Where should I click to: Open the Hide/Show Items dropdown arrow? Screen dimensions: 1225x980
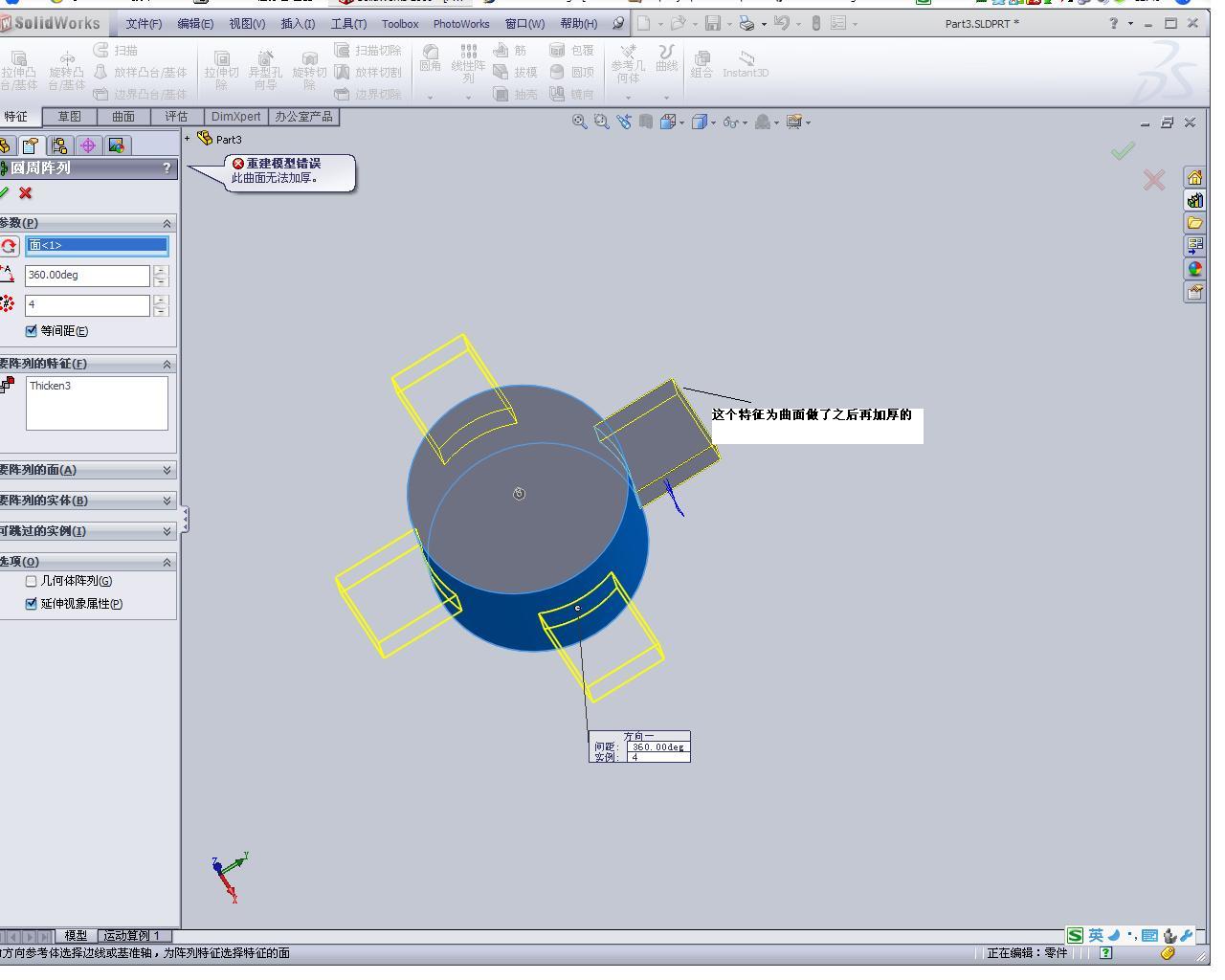tap(744, 122)
